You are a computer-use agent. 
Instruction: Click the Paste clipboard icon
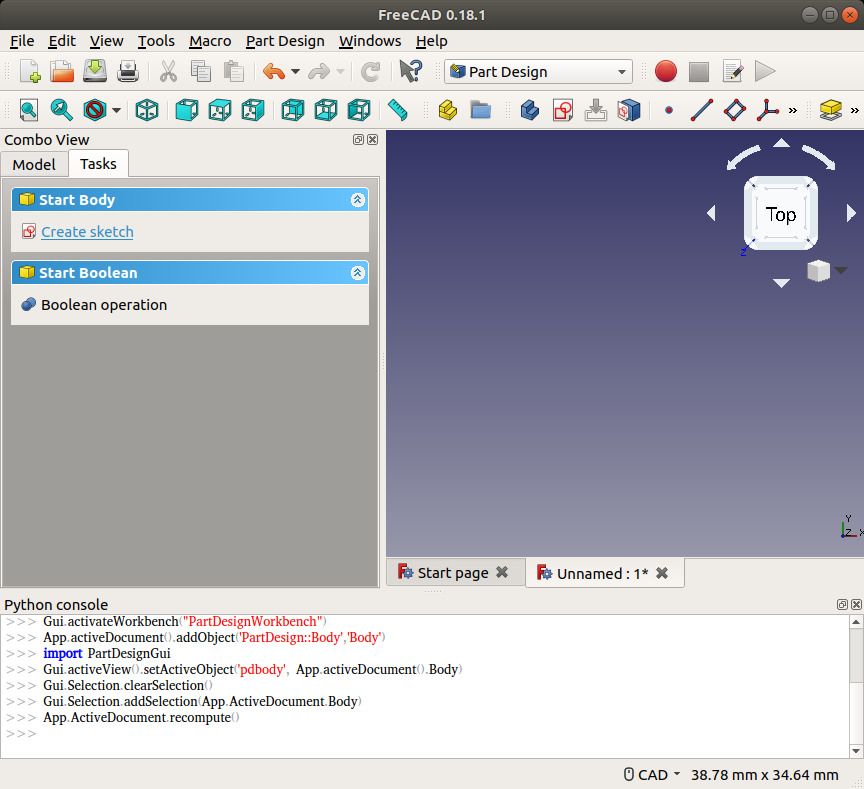pyautogui.click(x=234, y=72)
